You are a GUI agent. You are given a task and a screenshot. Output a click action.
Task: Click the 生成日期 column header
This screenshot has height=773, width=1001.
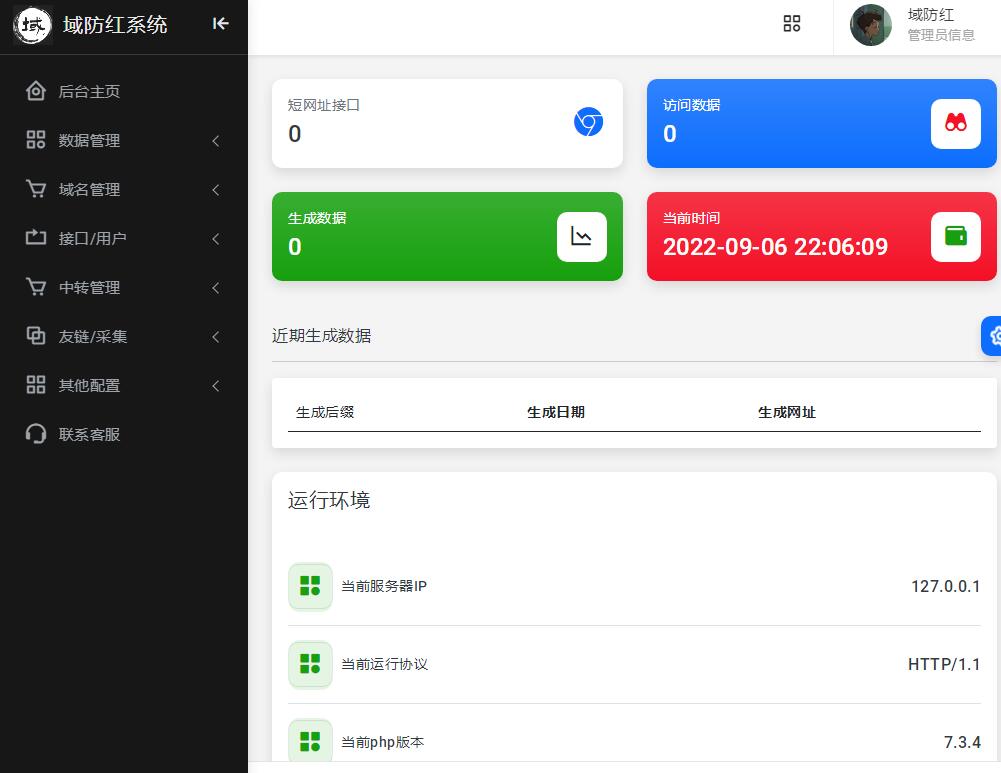pyautogui.click(x=555, y=412)
